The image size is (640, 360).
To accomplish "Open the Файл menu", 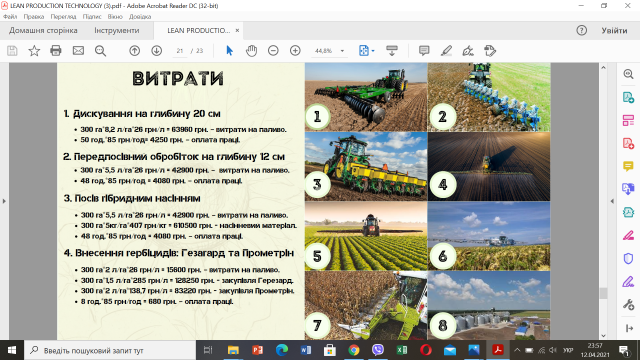I will 10,17.
